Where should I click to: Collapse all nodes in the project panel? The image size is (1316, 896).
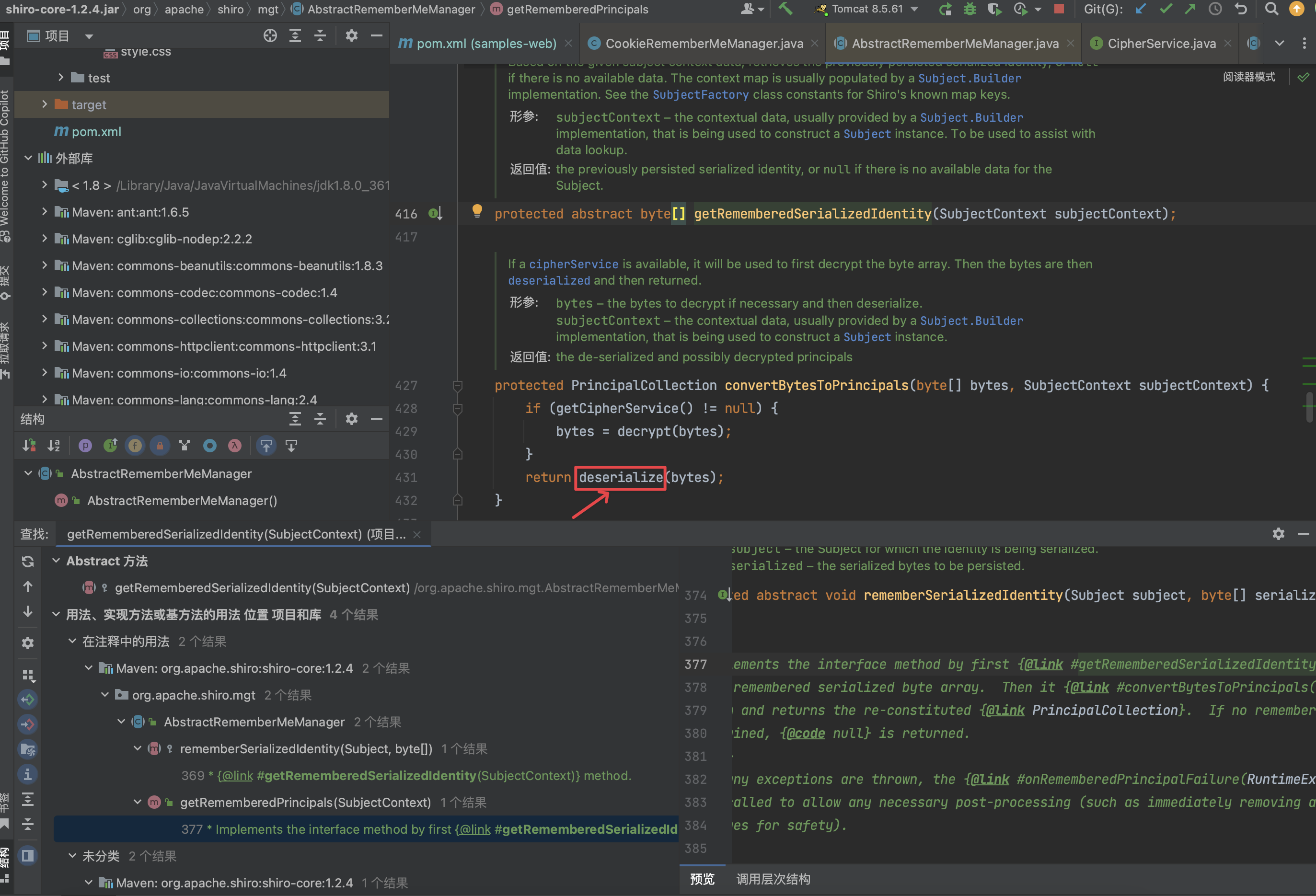click(320, 35)
